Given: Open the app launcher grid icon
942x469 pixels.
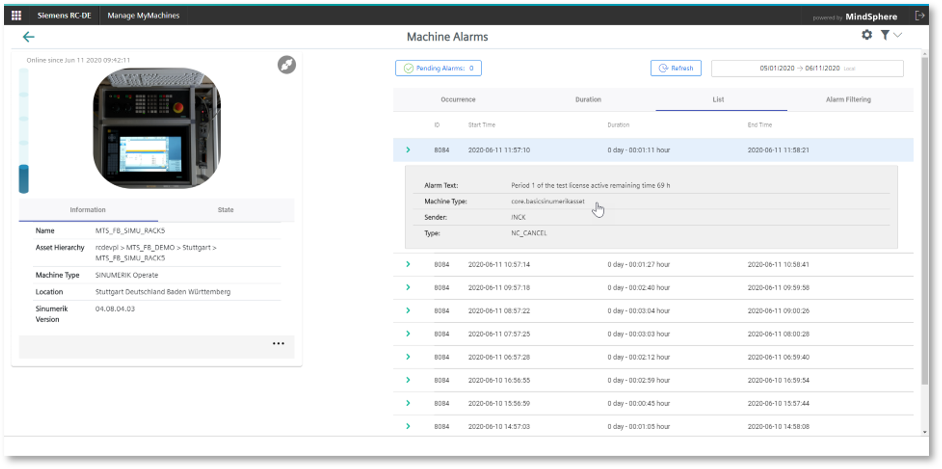Looking at the screenshot, I should tap(16, 15).
